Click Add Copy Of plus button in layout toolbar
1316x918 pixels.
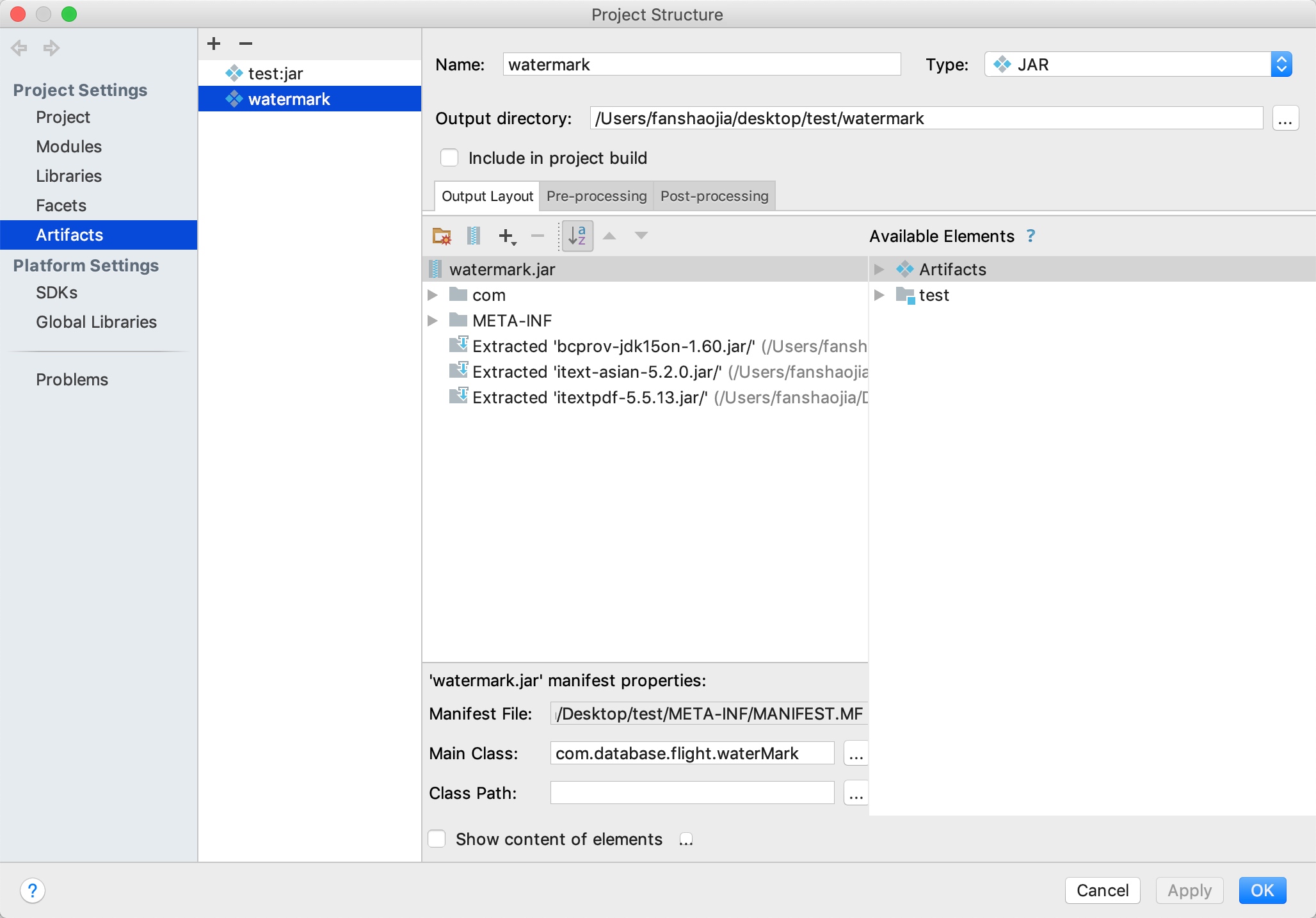506,236
